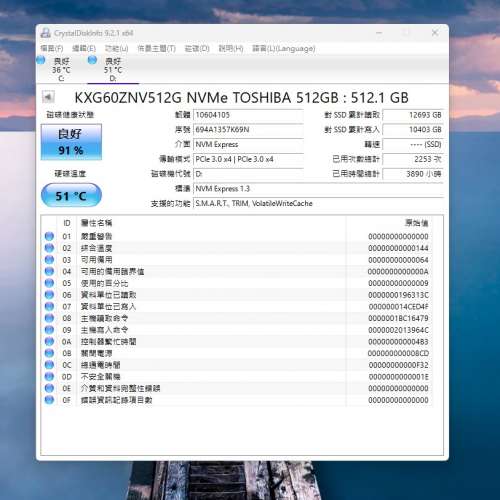Click the previous disk arrow button

coord(48,97)
